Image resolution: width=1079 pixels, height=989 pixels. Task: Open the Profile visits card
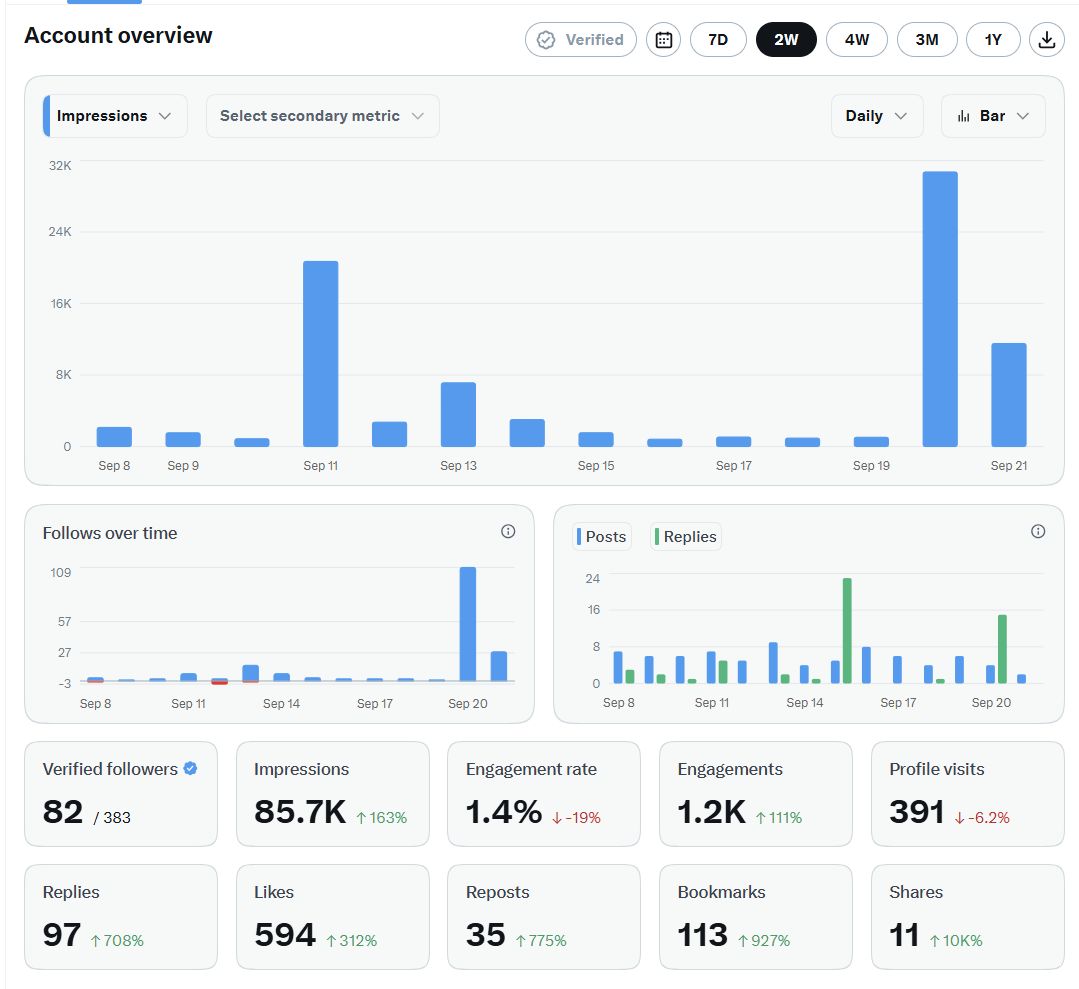point(968,794)
